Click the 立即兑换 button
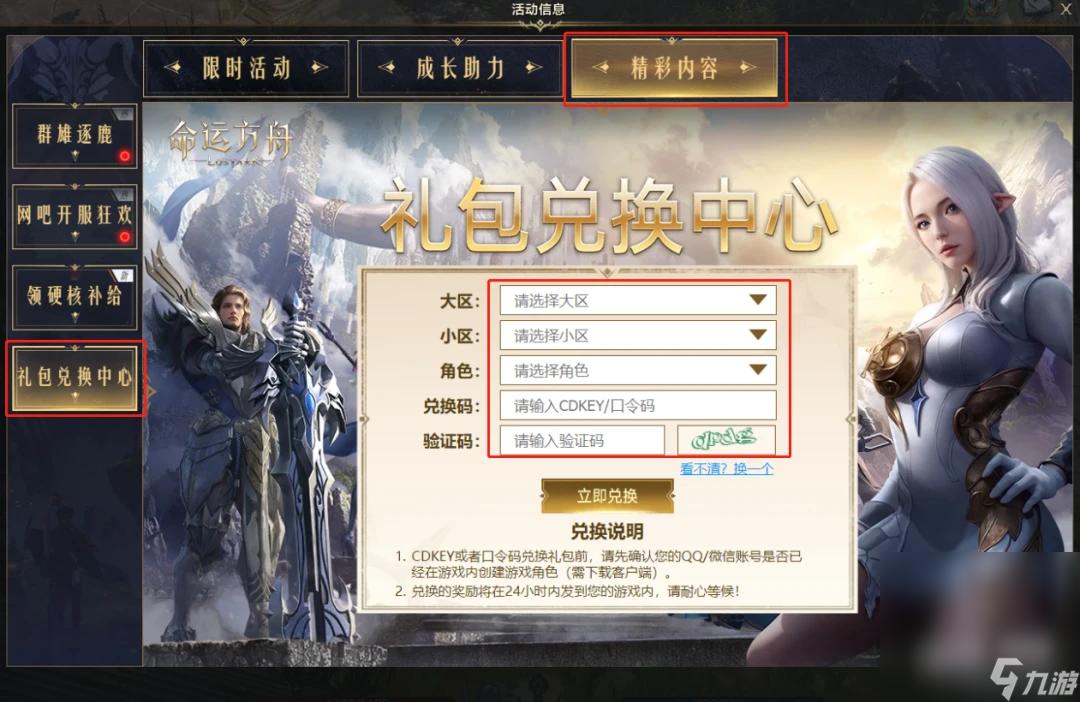This screenshot has height=702, width=1080. point(608,496)
